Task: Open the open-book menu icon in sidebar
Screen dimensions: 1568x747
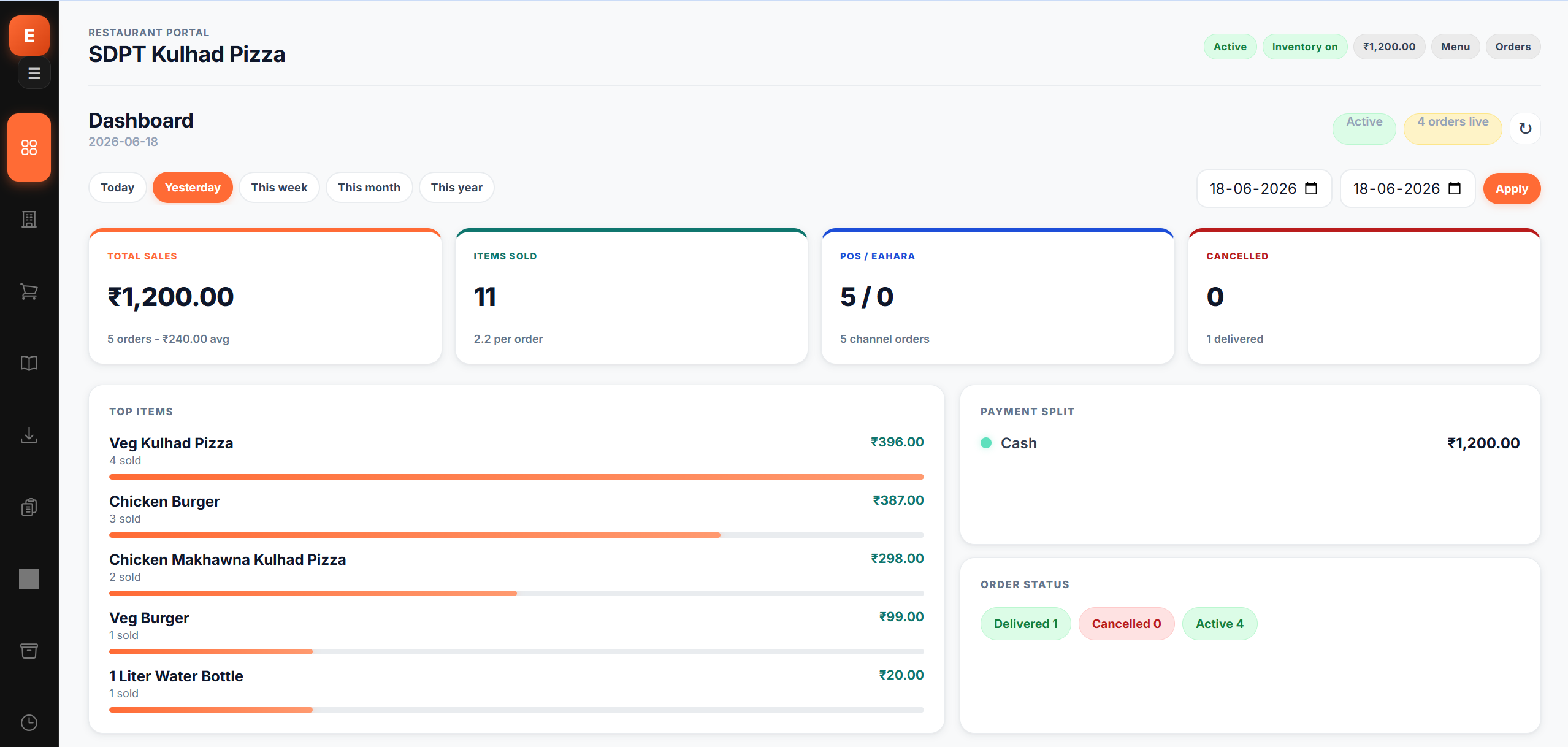Action: point(29,363)
